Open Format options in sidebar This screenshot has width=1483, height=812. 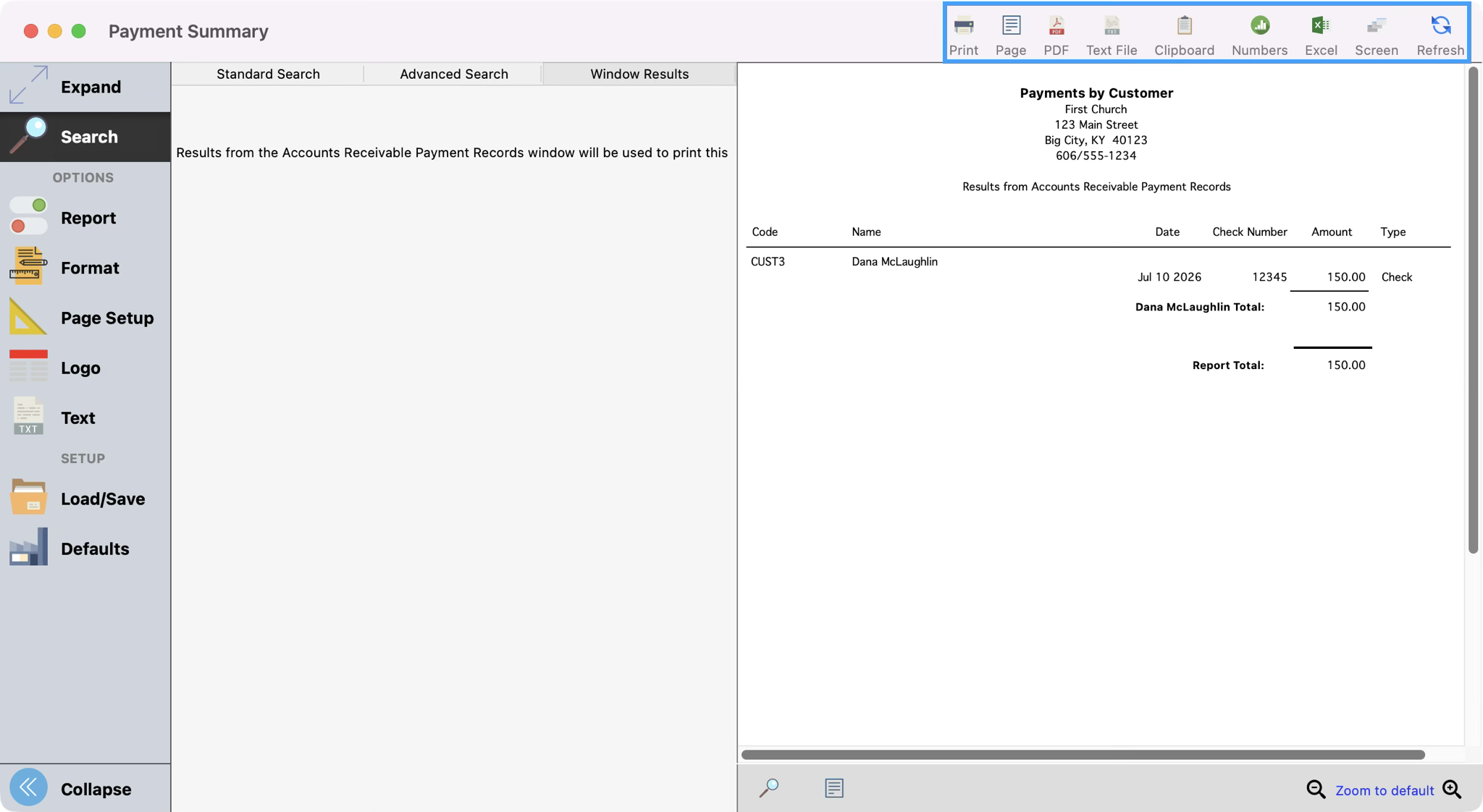[85, 268]
